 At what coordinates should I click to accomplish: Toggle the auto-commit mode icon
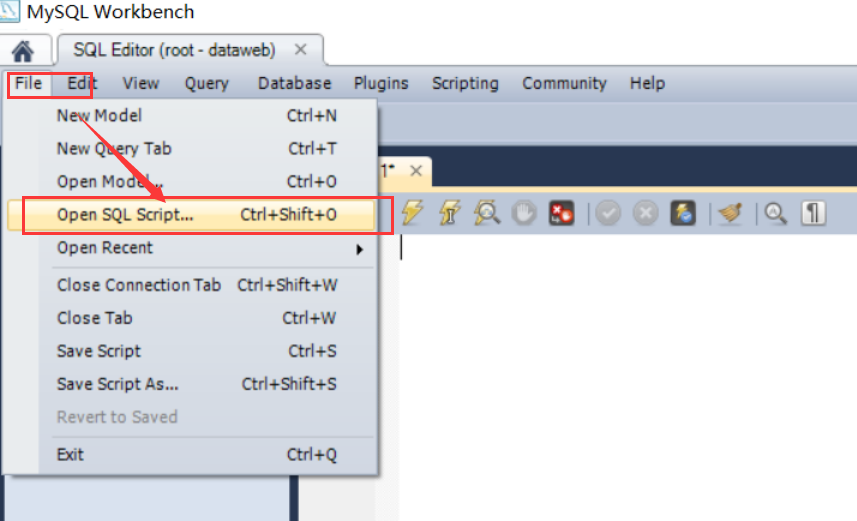tap(683, 213)
